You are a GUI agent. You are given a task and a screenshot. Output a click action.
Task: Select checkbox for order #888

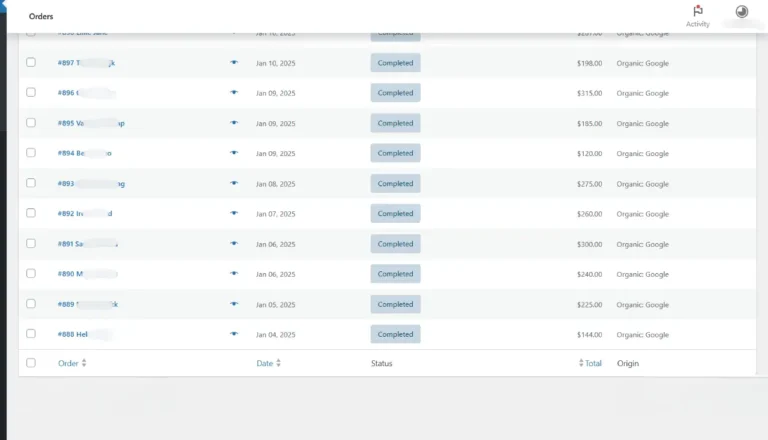(31, 334)
